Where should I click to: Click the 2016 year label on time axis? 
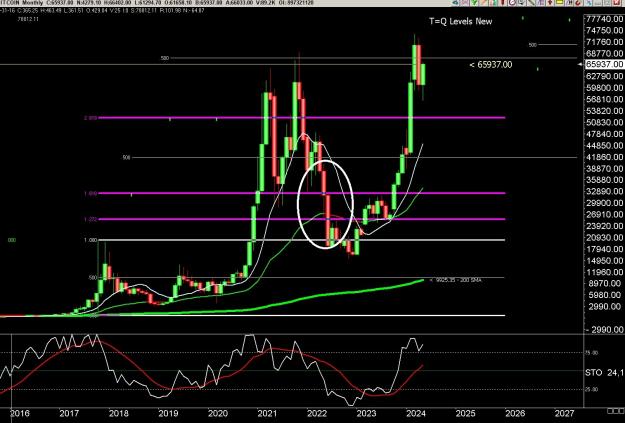20,413
